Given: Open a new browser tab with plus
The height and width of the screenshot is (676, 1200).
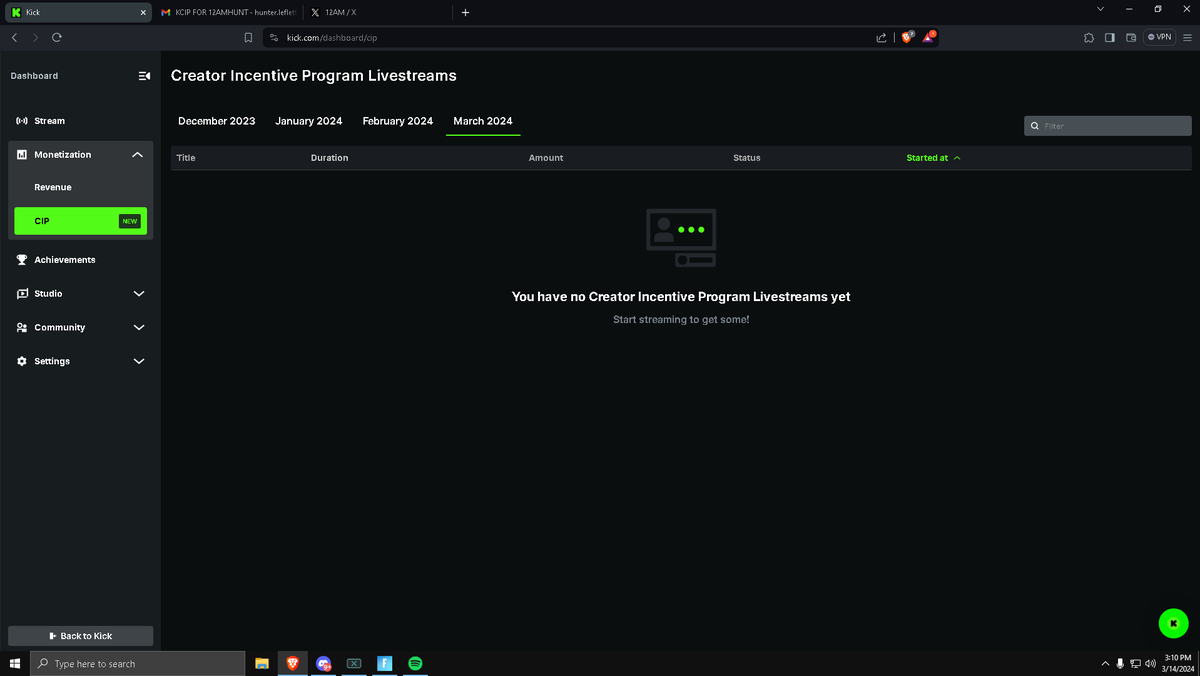Looking at the screenshot, I should [465, 12].
